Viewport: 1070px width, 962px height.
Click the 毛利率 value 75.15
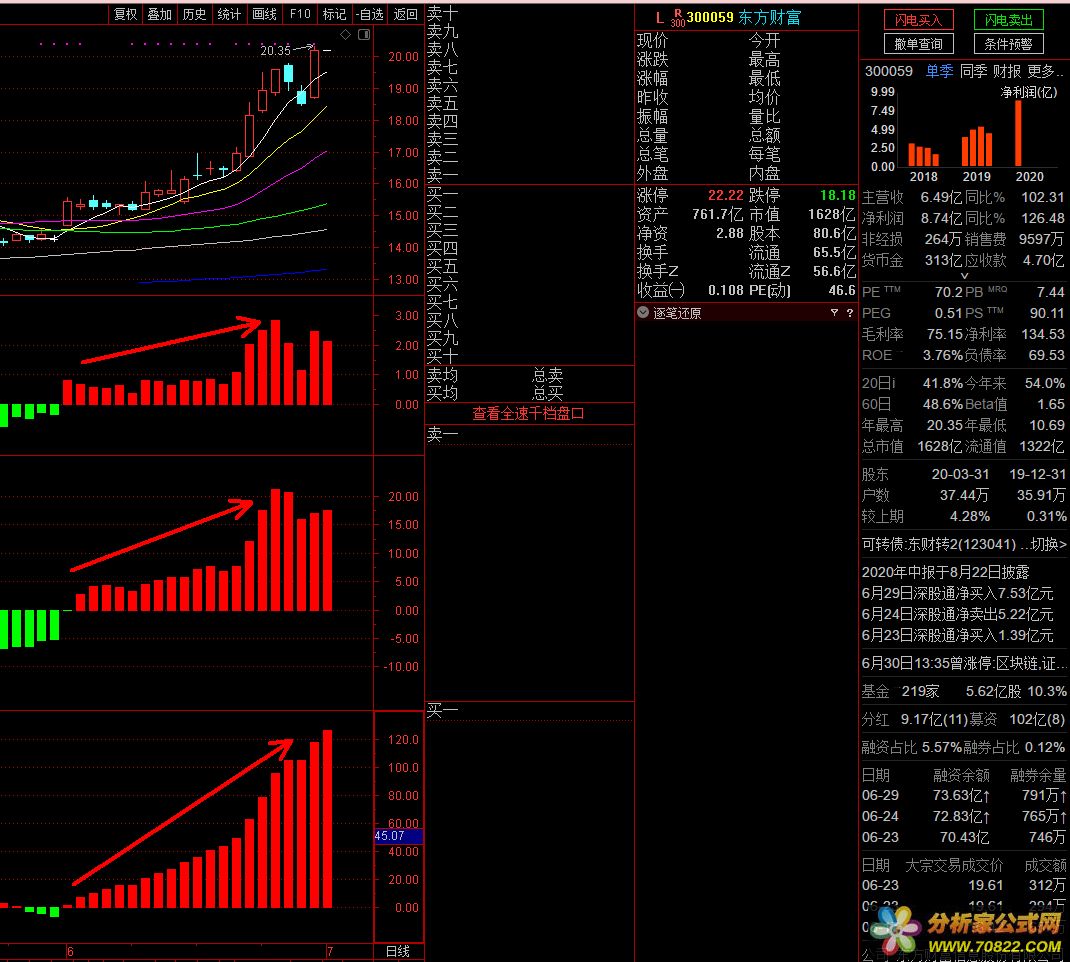point(944,335)
